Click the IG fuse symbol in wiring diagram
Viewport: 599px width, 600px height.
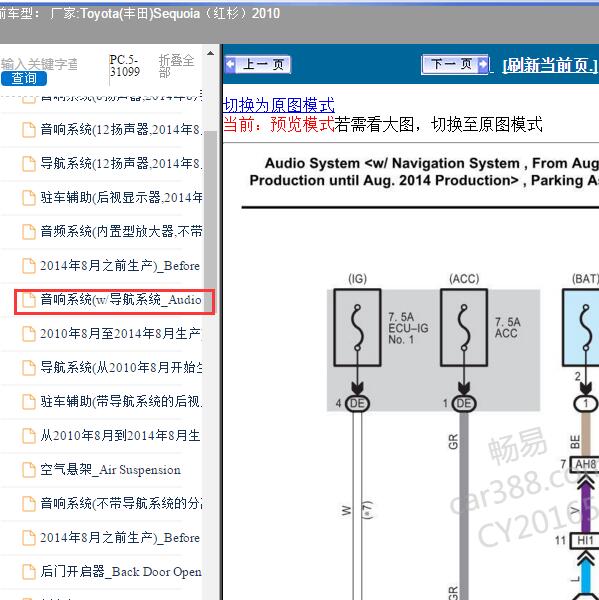tap(357, 328)
